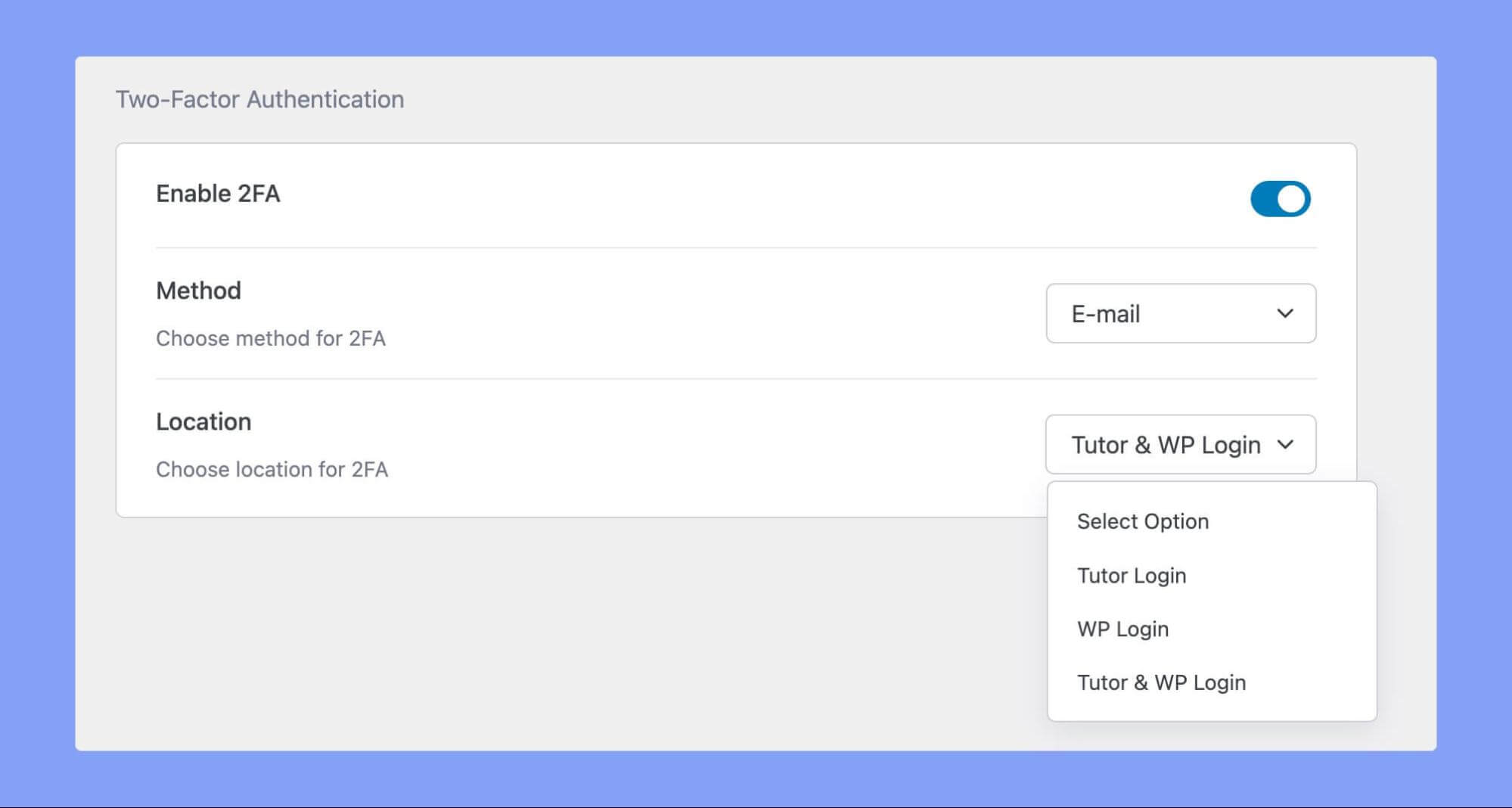Click the "Location" setting label
1512x808 pixels.
[x=203, y=421]
